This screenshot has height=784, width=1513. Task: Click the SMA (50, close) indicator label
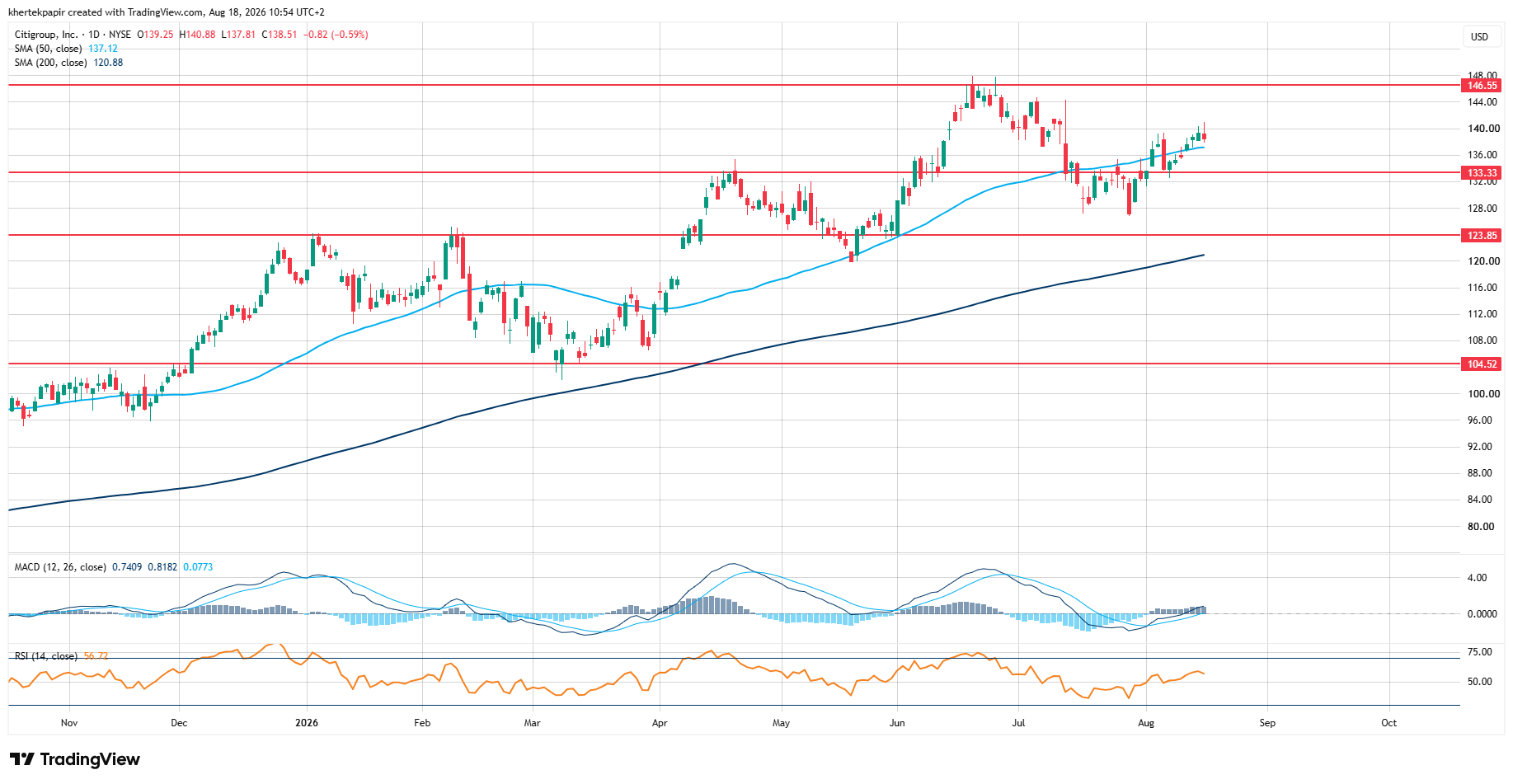[48, 49]
